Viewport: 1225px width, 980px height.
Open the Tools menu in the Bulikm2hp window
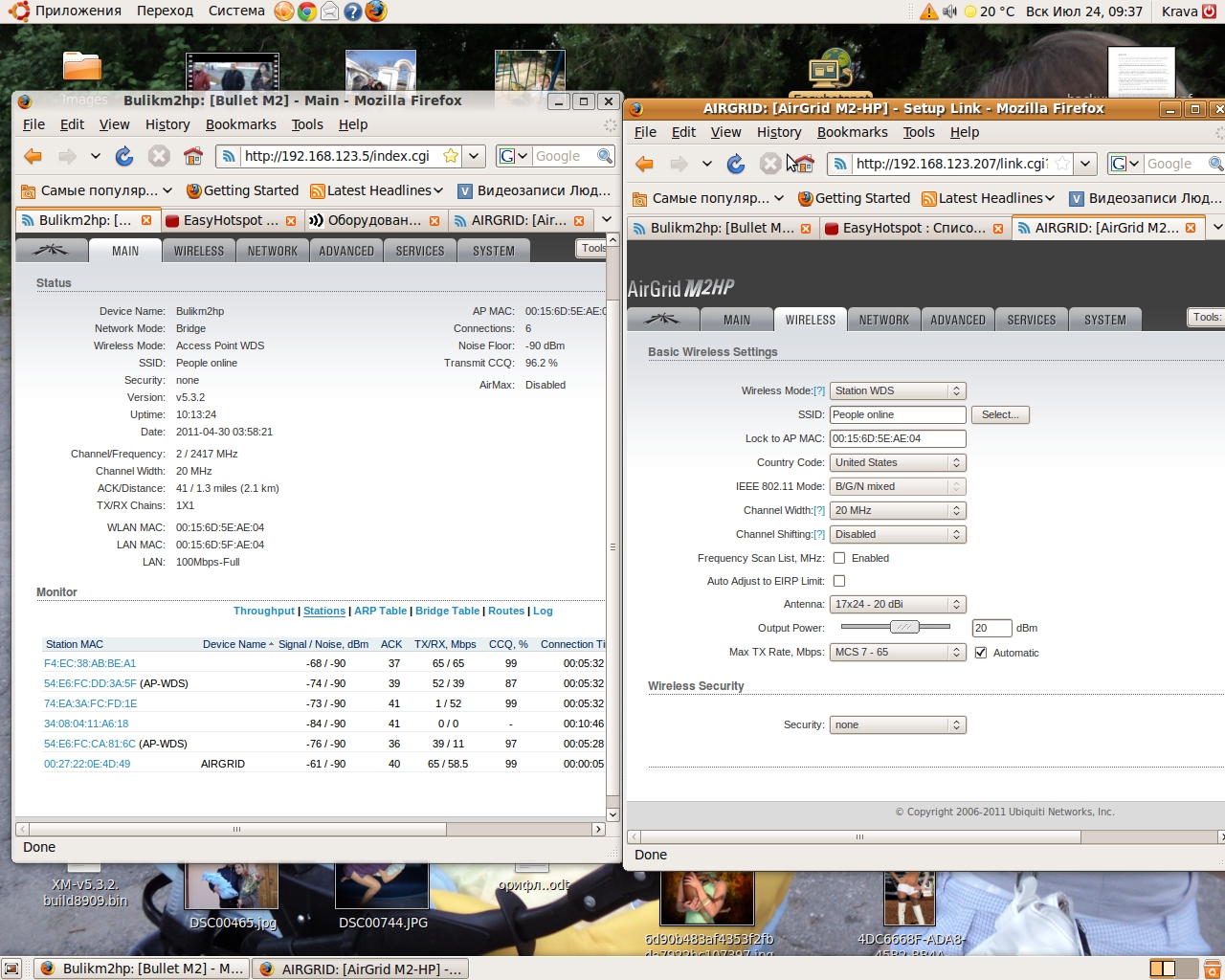(x=307, y=124)
